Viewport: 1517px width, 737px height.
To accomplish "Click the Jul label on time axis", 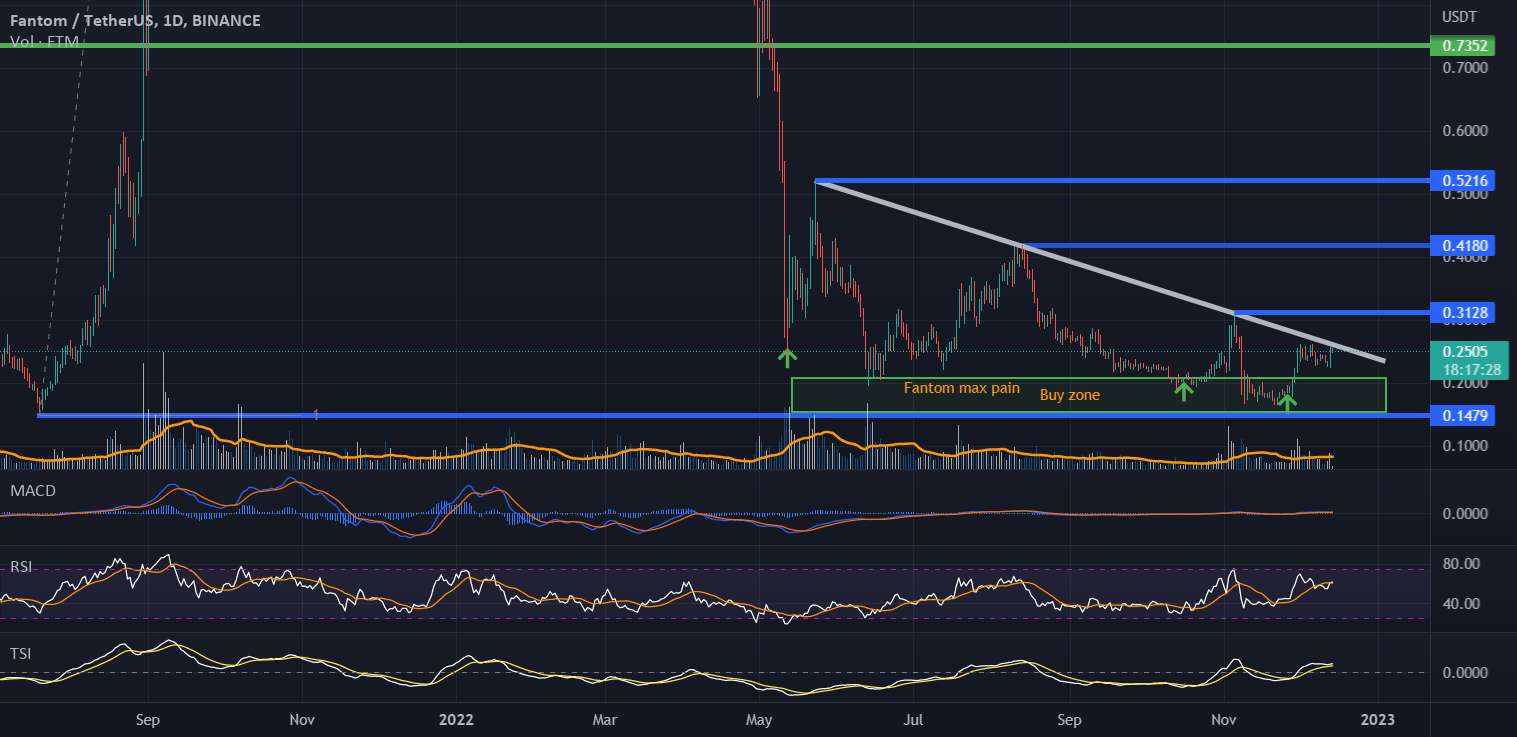I will (x=913, y=719).
